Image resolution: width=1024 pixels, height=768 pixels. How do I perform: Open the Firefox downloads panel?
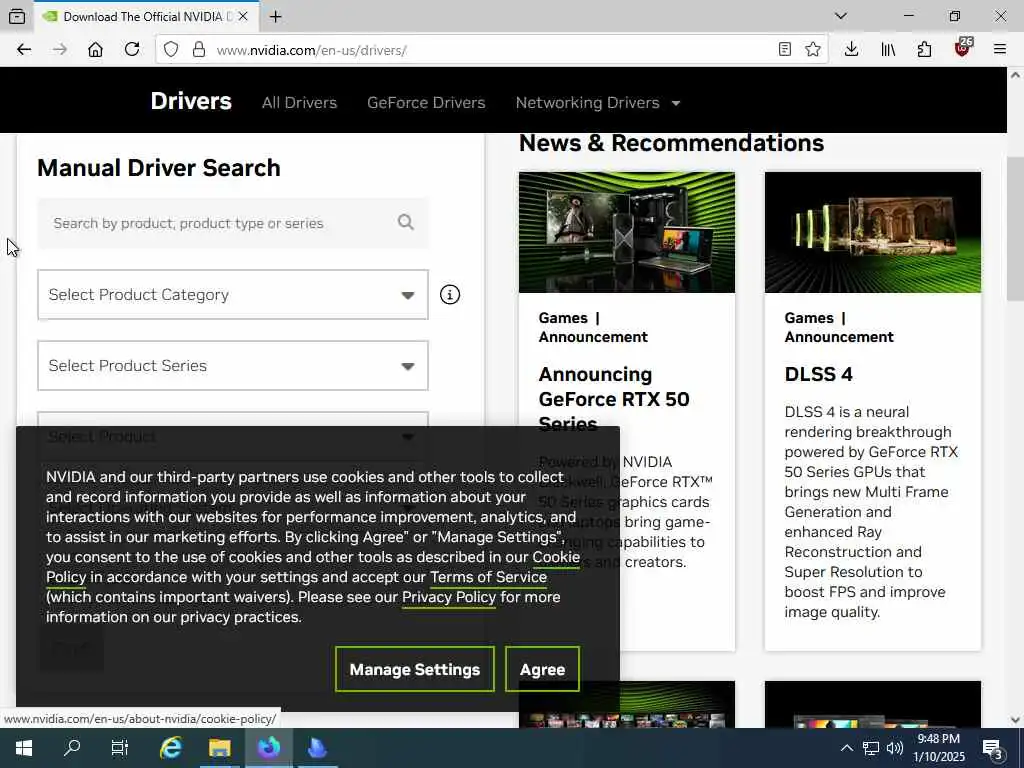coord(851,50)
